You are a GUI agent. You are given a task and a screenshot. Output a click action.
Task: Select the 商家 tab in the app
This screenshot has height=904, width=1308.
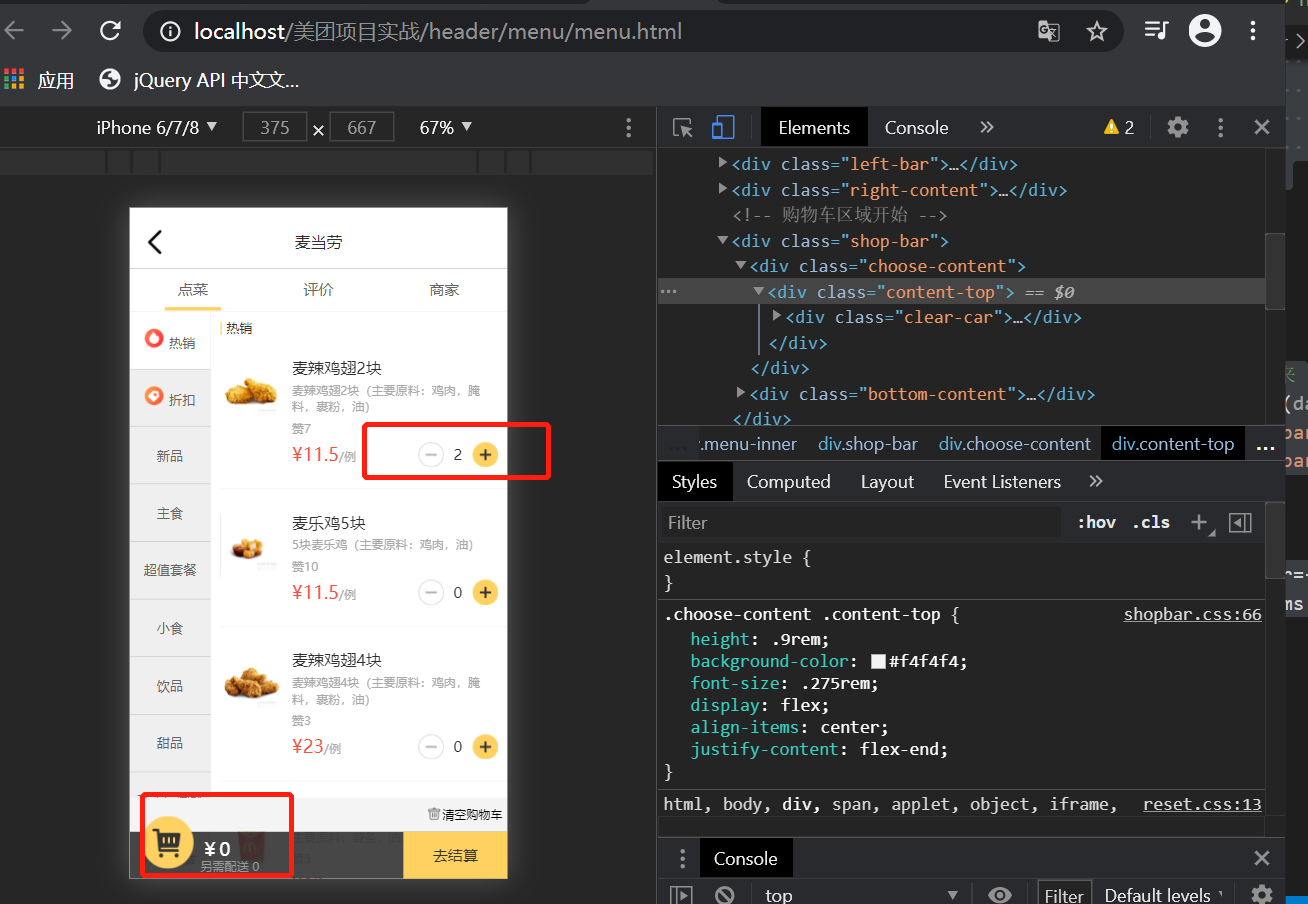click(444, 290)
